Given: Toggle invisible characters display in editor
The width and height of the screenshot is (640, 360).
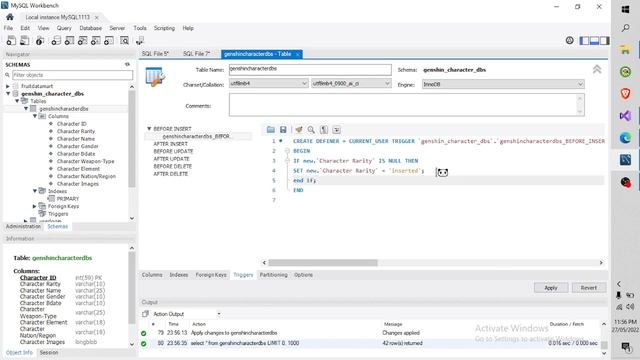Looking at the screenshot, I should coord(324,129).
